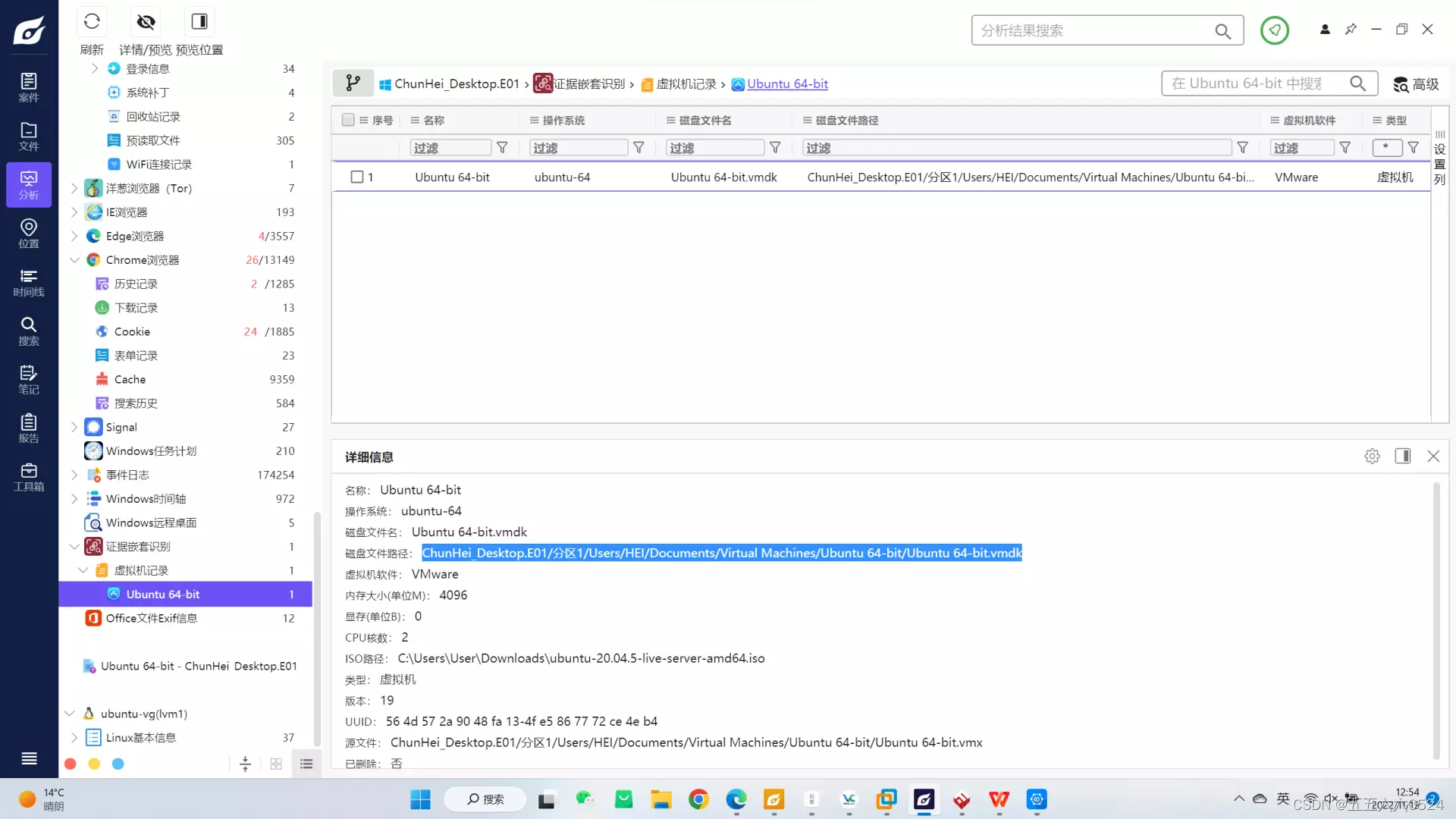This screenshot has width=1456, height=819.
Task: Open the Report (报告) sidebar section
Action: pyautogui.click(x=29, y=428)
